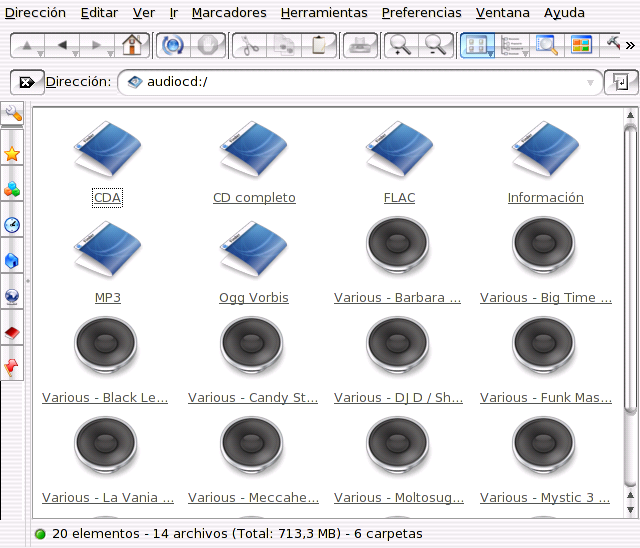Viewport: 640px width, 548px height.
Task: Select the Various - DJ D / Sh... track
Action: (x=398, y=361)
